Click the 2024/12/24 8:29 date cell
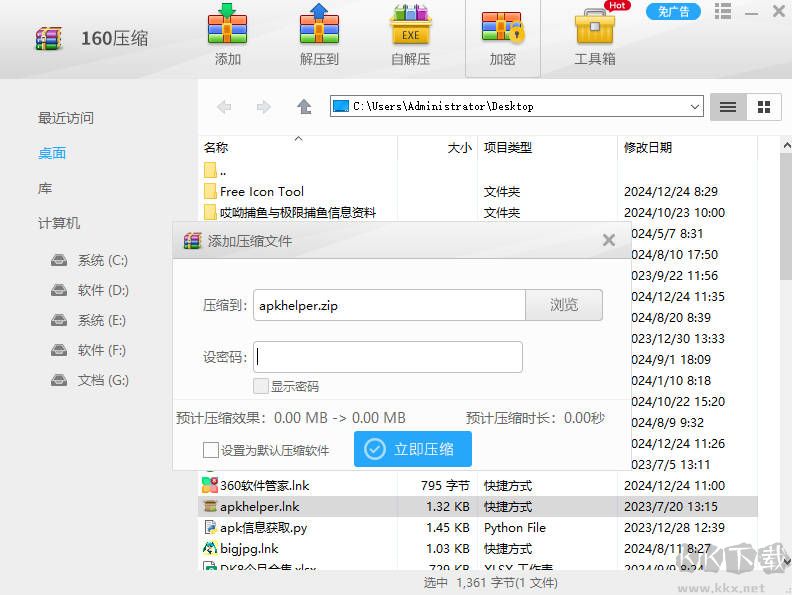Viewport: 792px width, 595px height. (671, 191)
